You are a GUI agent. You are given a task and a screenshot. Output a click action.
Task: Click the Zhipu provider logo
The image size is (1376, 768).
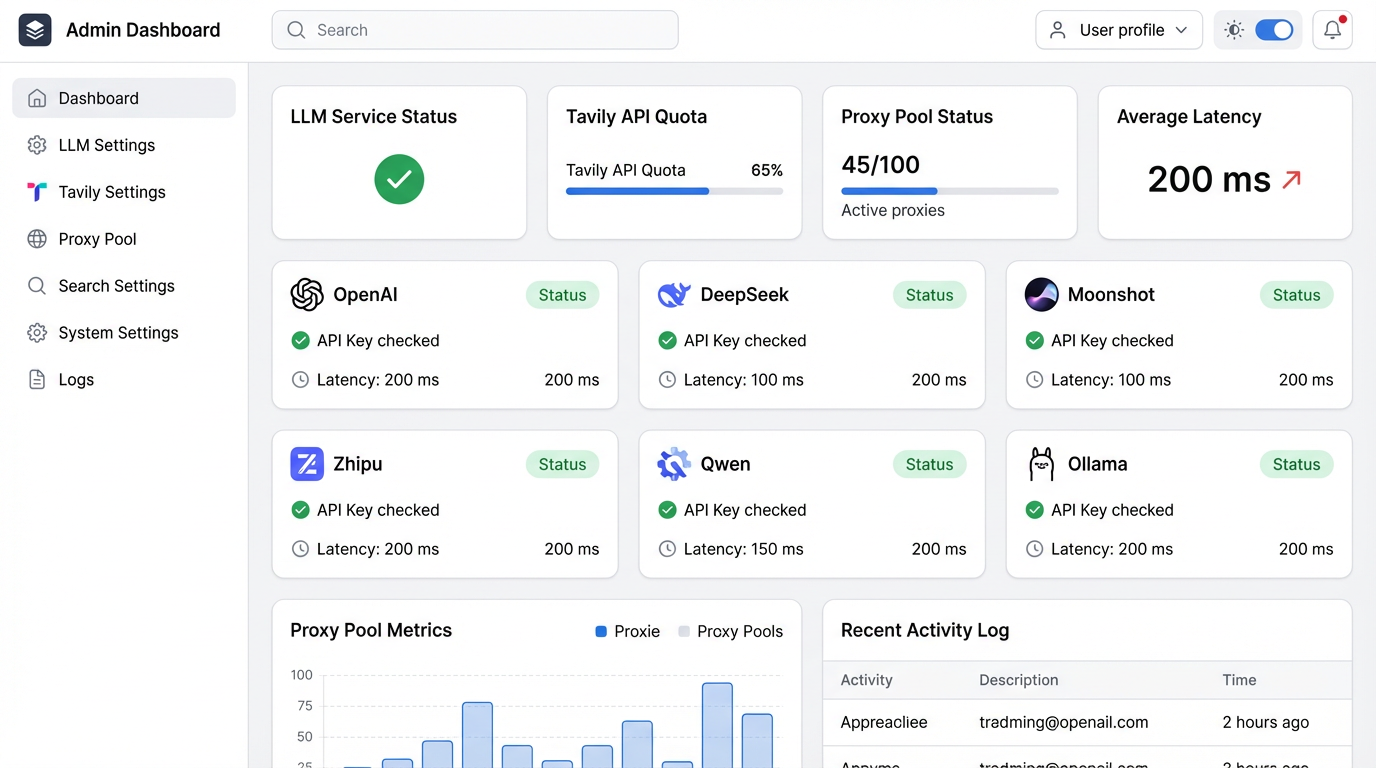(307, 464)
